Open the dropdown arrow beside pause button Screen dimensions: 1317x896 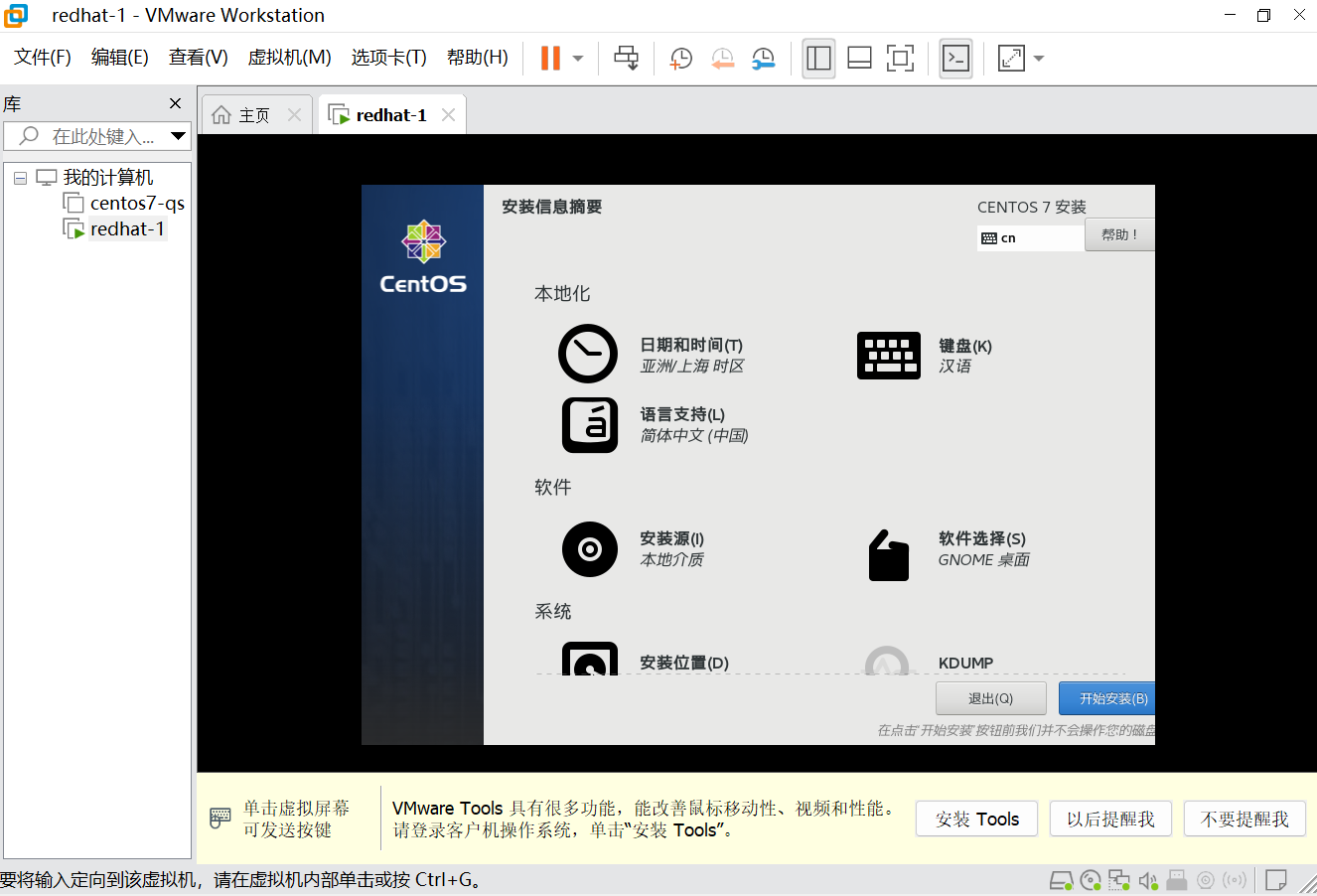click(578, 59)
